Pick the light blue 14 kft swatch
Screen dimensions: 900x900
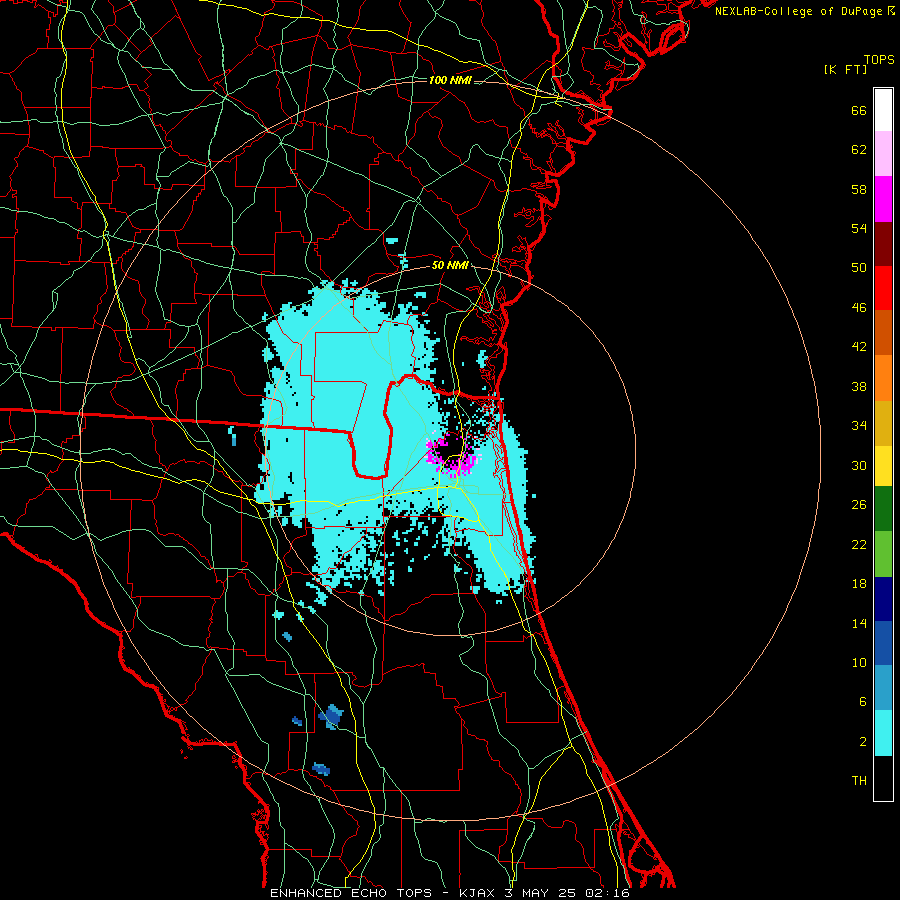tap(883, 688)
